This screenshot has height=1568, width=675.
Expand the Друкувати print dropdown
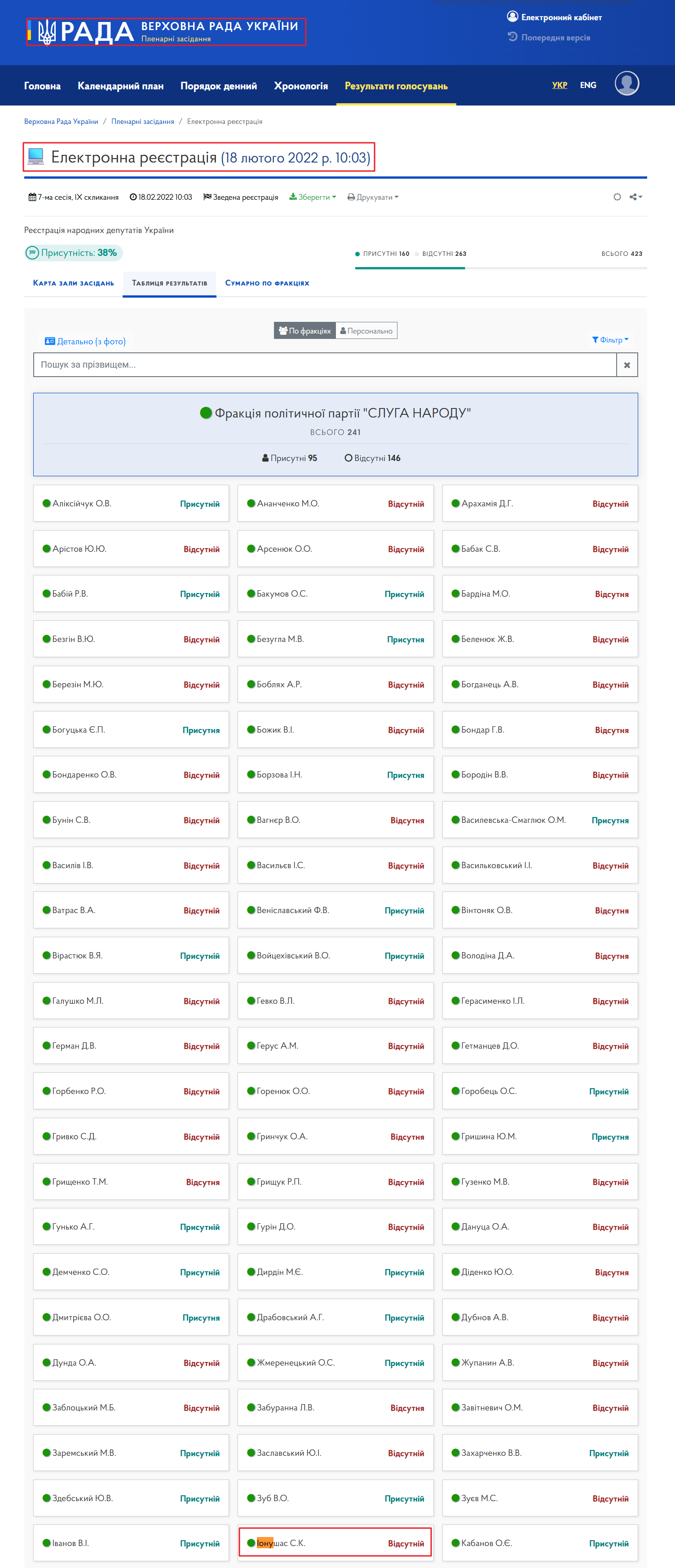click(x=373, y=197)
